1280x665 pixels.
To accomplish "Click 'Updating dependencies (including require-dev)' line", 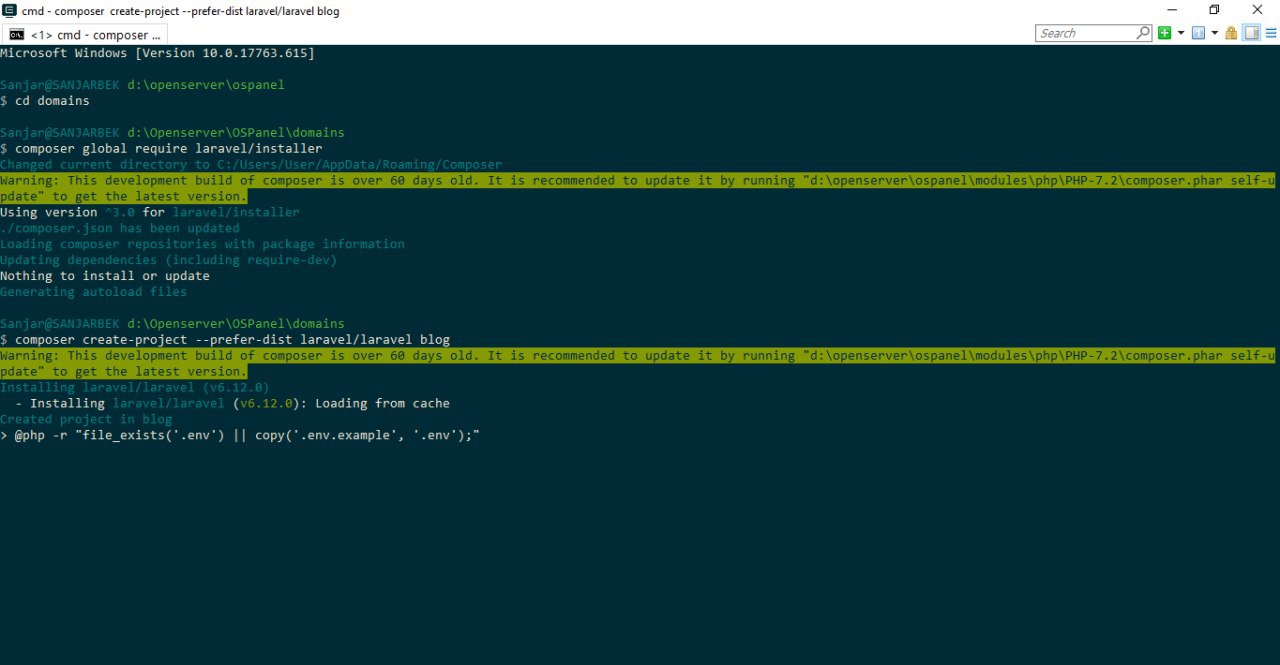I will [169, 260].
